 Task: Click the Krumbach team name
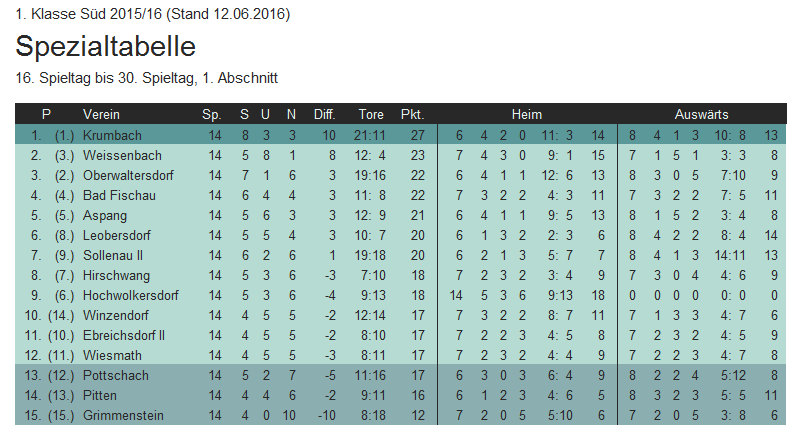point(112,135)
